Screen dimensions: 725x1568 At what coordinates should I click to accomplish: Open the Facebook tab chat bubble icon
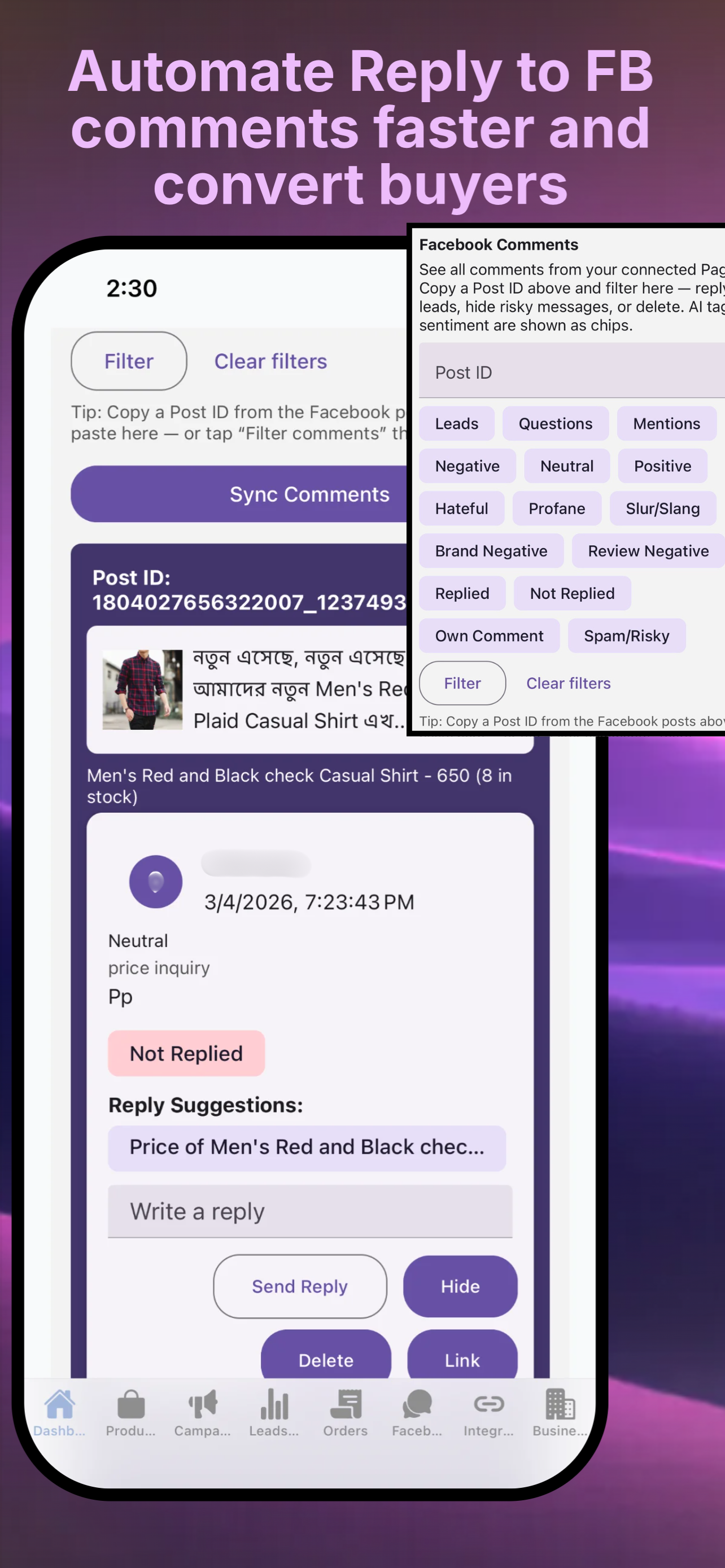pos(417,1404)
